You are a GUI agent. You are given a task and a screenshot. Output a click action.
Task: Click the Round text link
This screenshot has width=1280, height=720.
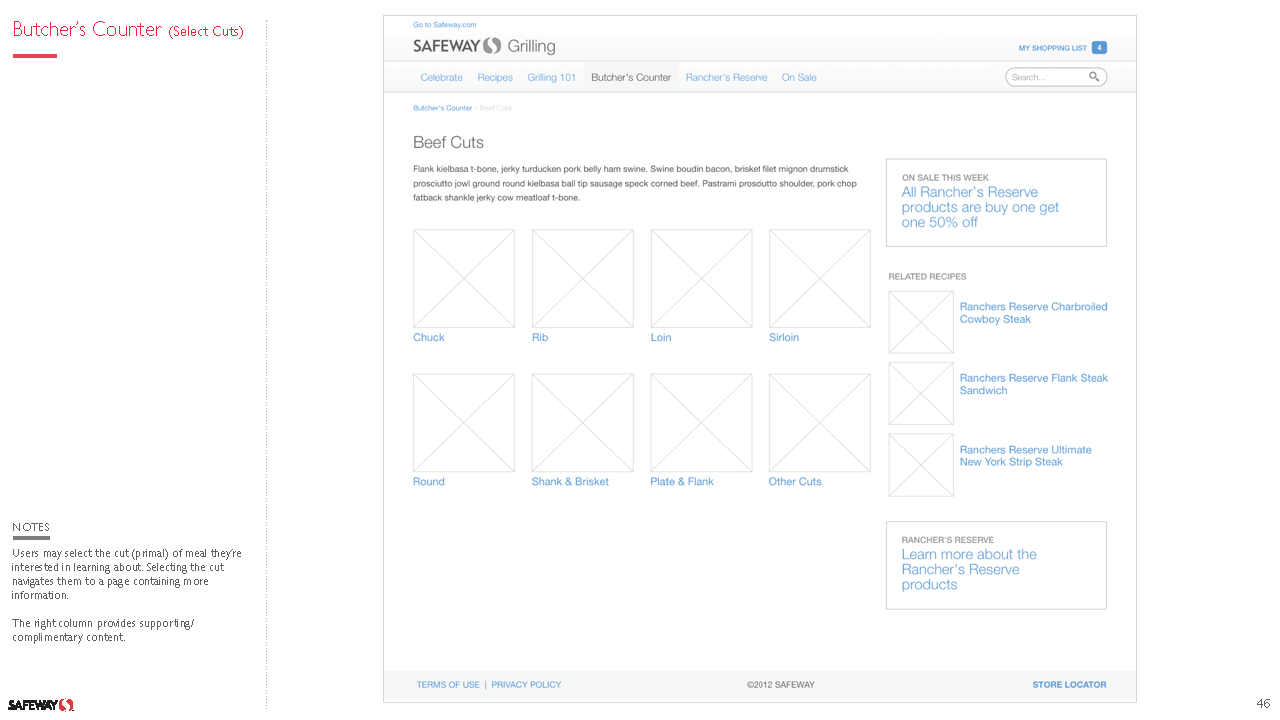click(429, 481)
